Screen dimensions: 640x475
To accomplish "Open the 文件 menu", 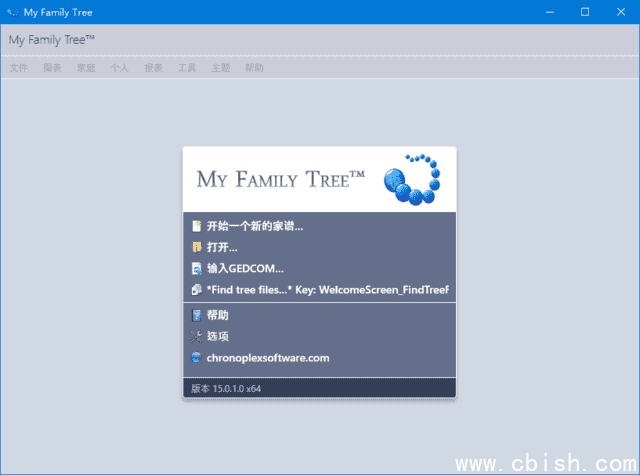I will [x=19, y=68].
